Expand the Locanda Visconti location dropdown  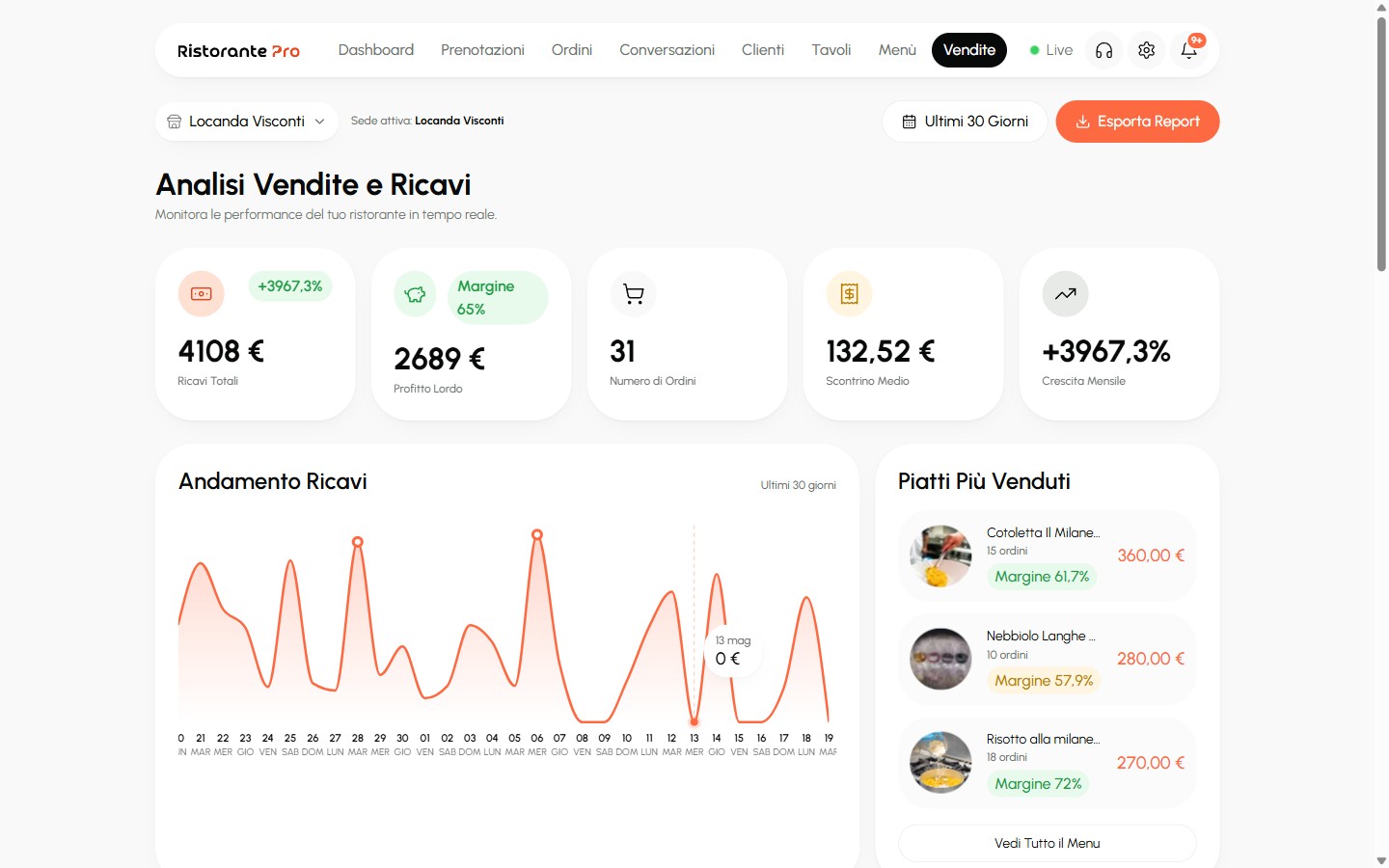click(247, 122)
